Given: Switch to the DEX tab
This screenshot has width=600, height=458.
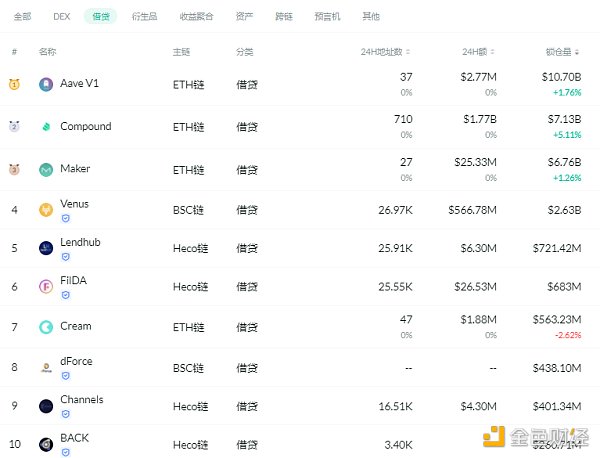Looking at the screenshot, I should point(62,16).
